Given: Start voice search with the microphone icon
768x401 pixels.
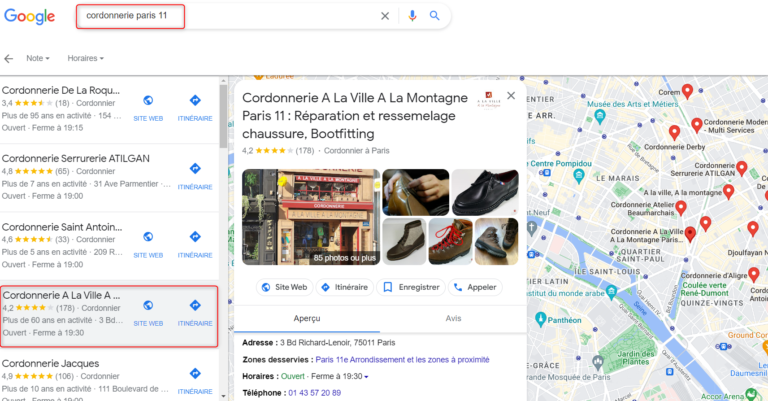Looking at the screenshot, I should [x=412, y=16].
